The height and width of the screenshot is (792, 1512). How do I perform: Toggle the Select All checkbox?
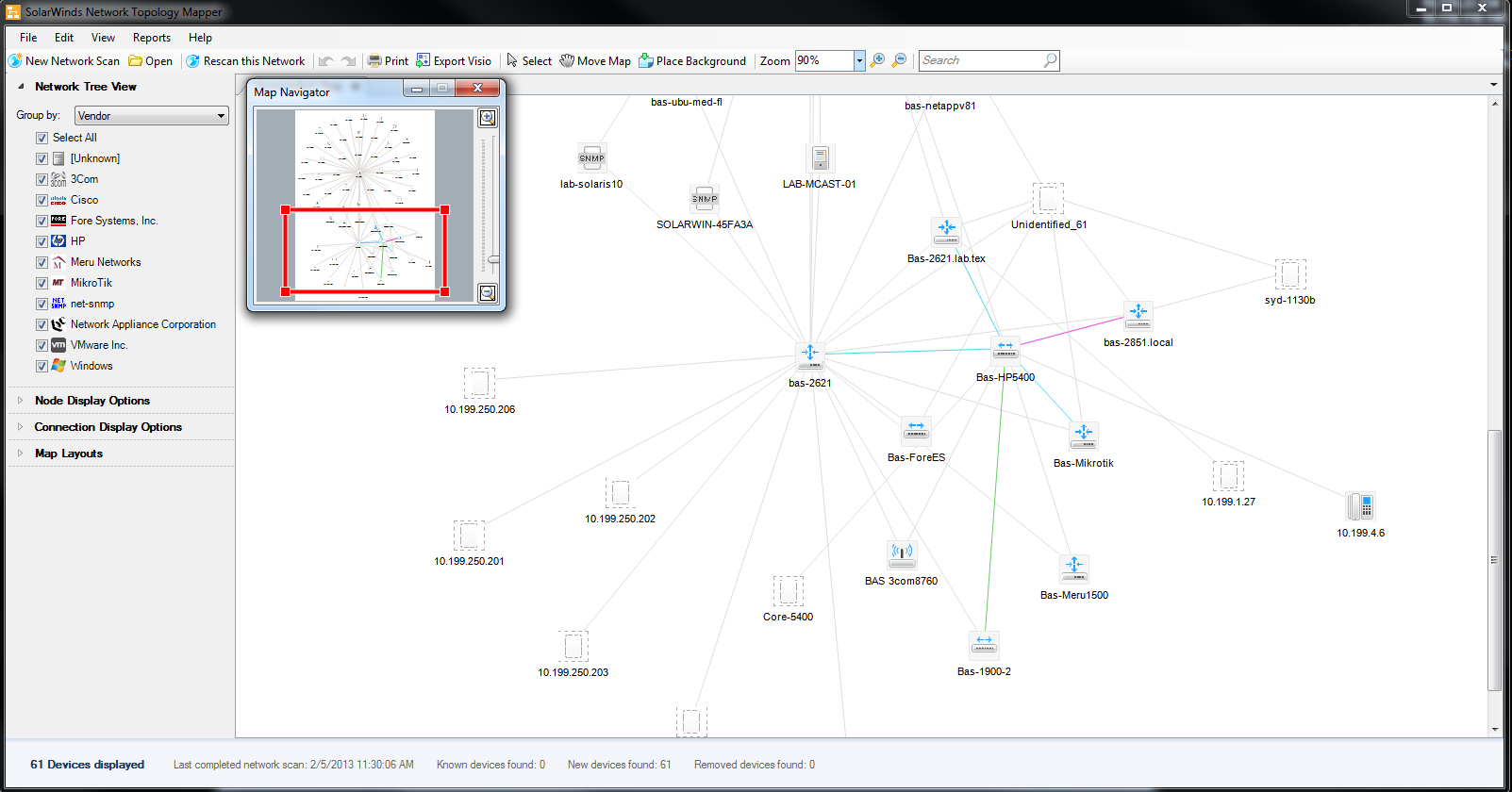tap(42, 138)
